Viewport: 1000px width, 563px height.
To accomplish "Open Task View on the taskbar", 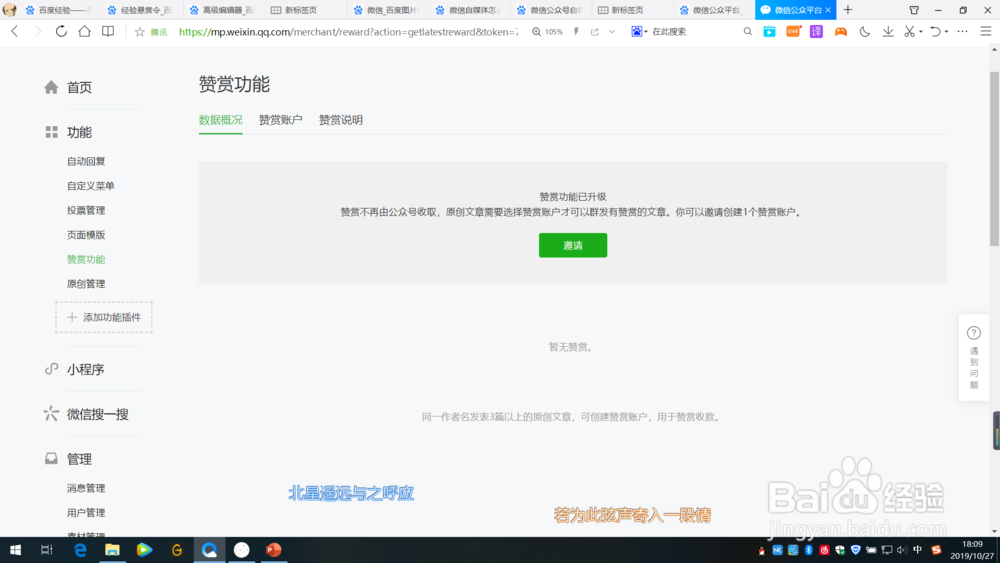I will point(47,550).
